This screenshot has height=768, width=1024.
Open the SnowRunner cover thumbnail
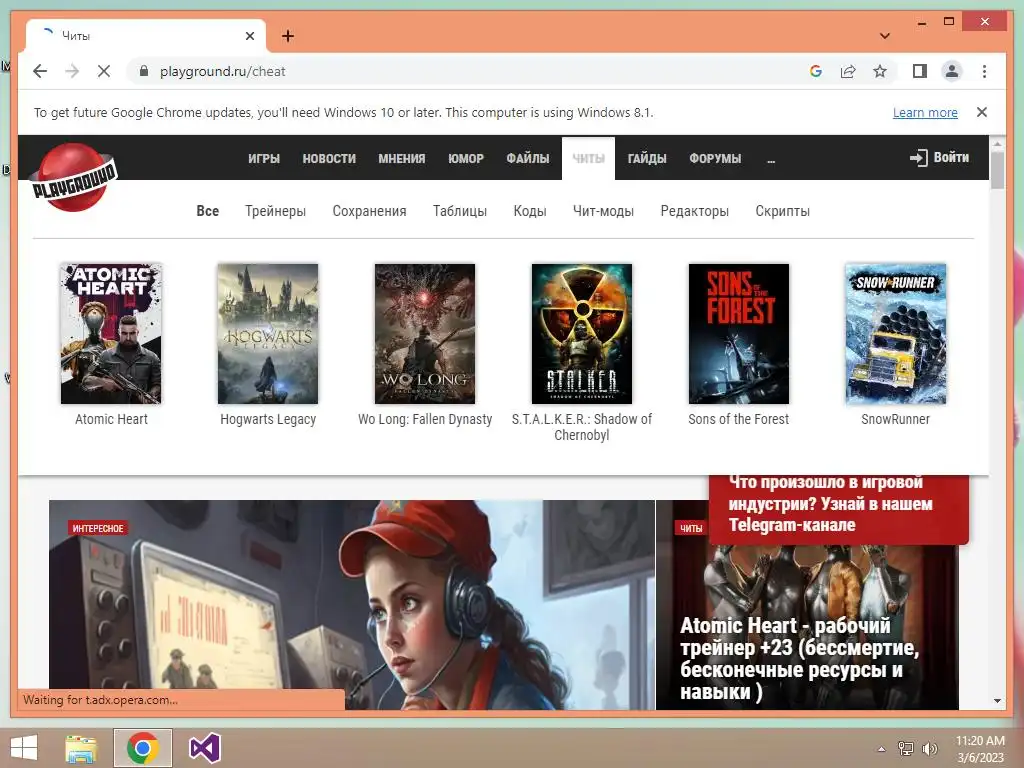895,334
